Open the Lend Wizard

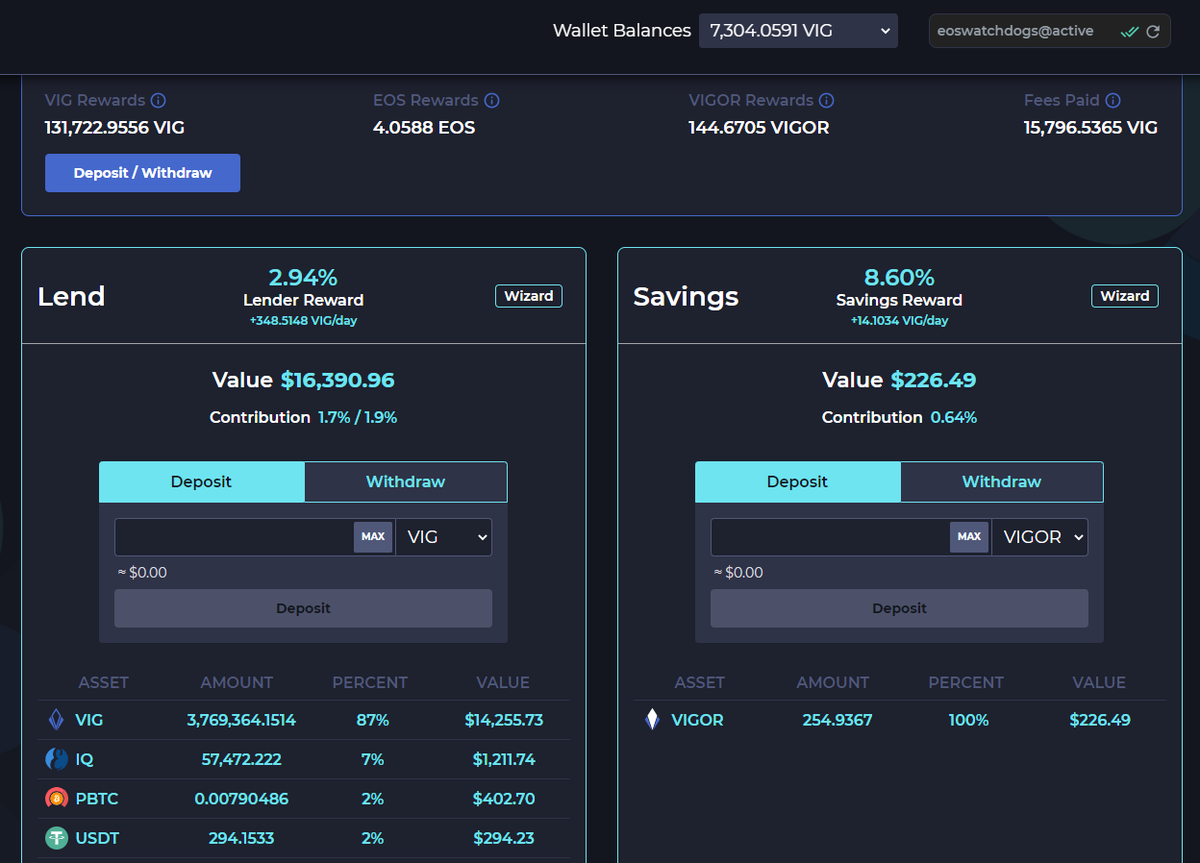click(529, 296)
